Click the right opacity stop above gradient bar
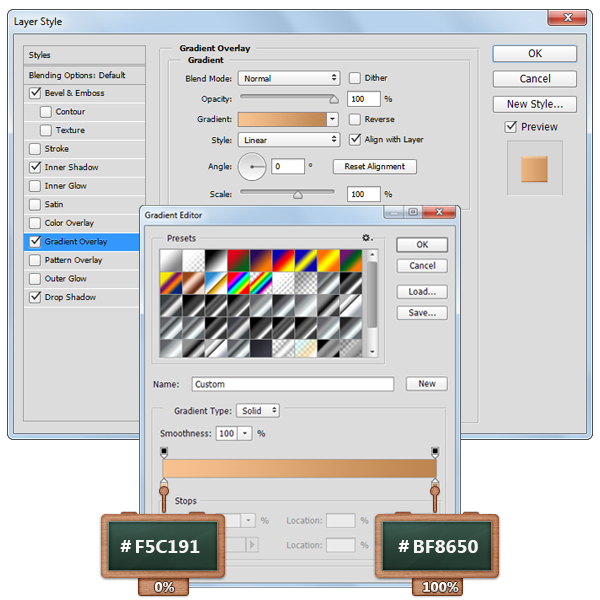The height and width of the screenshot is (600, 600). [435, 452]
